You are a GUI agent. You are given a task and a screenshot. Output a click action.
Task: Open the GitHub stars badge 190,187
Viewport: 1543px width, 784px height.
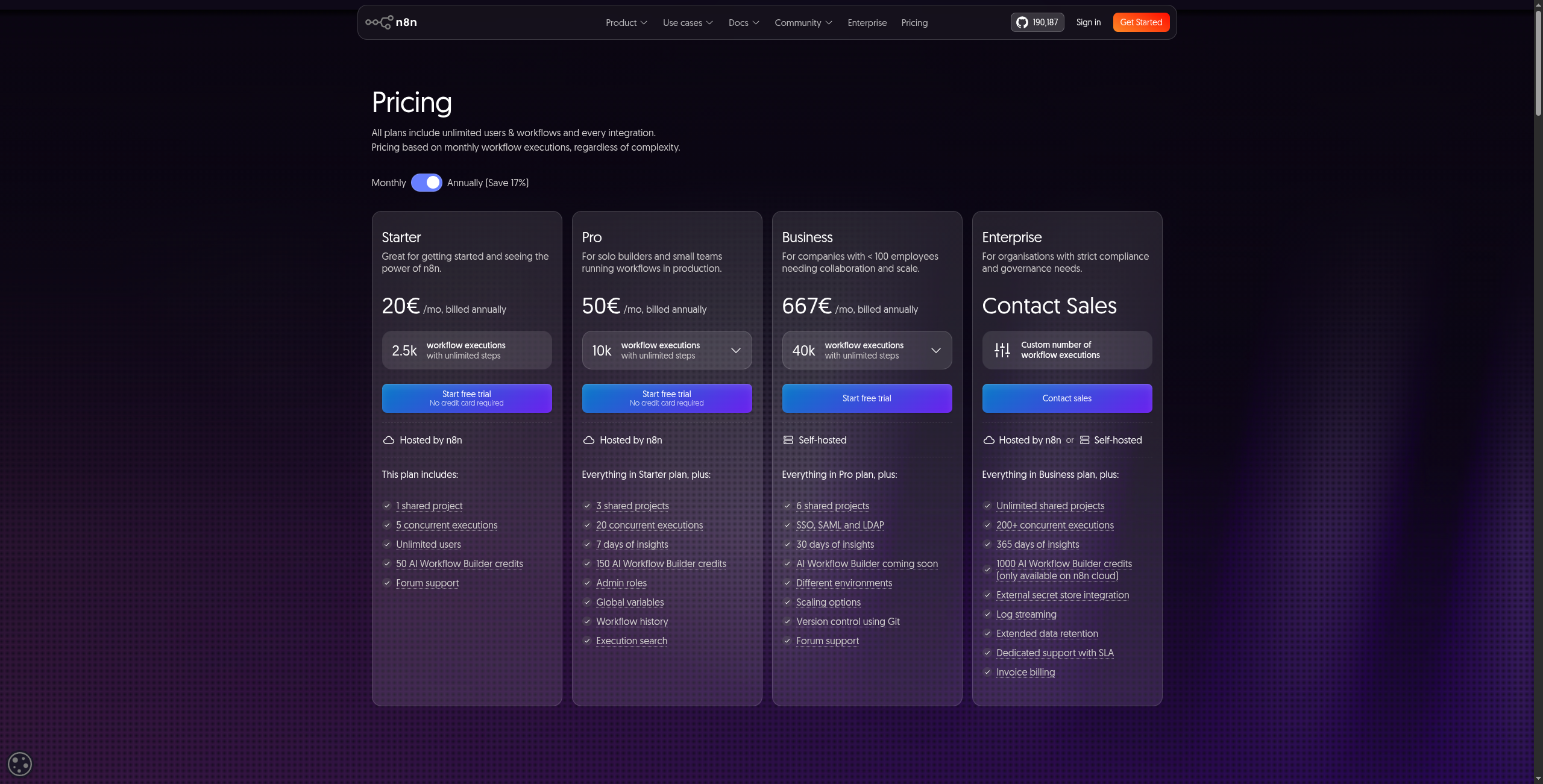pos(1037,22)
